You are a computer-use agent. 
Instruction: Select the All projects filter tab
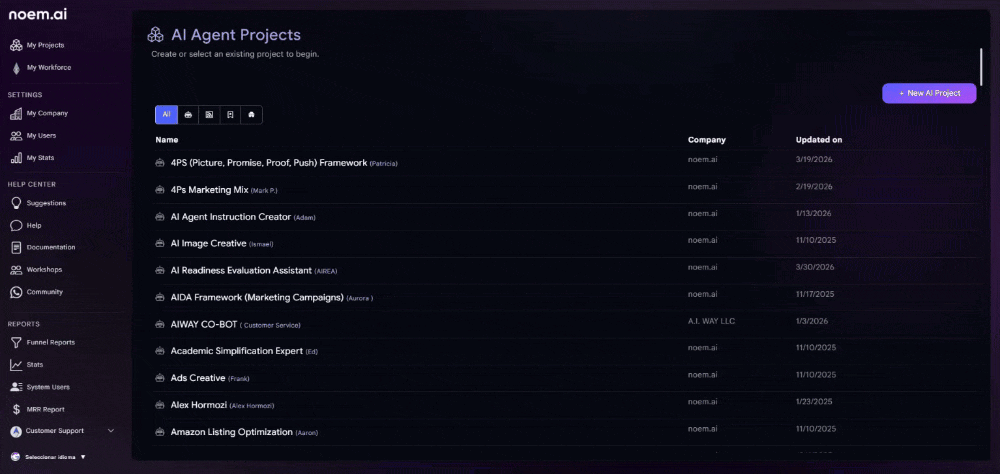pyautogui.click(x=166, y=115)
